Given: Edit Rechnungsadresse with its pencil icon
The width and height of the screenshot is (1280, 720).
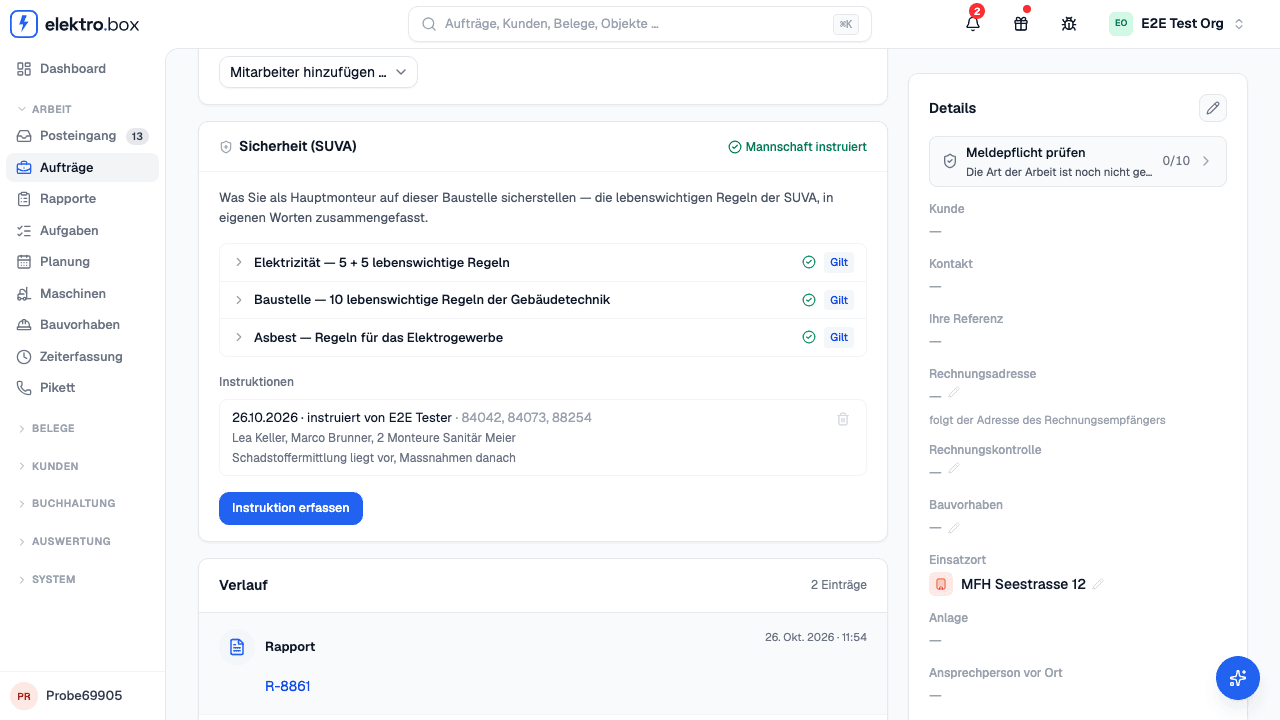Looking at the screenshot, I should coord(954,393).
